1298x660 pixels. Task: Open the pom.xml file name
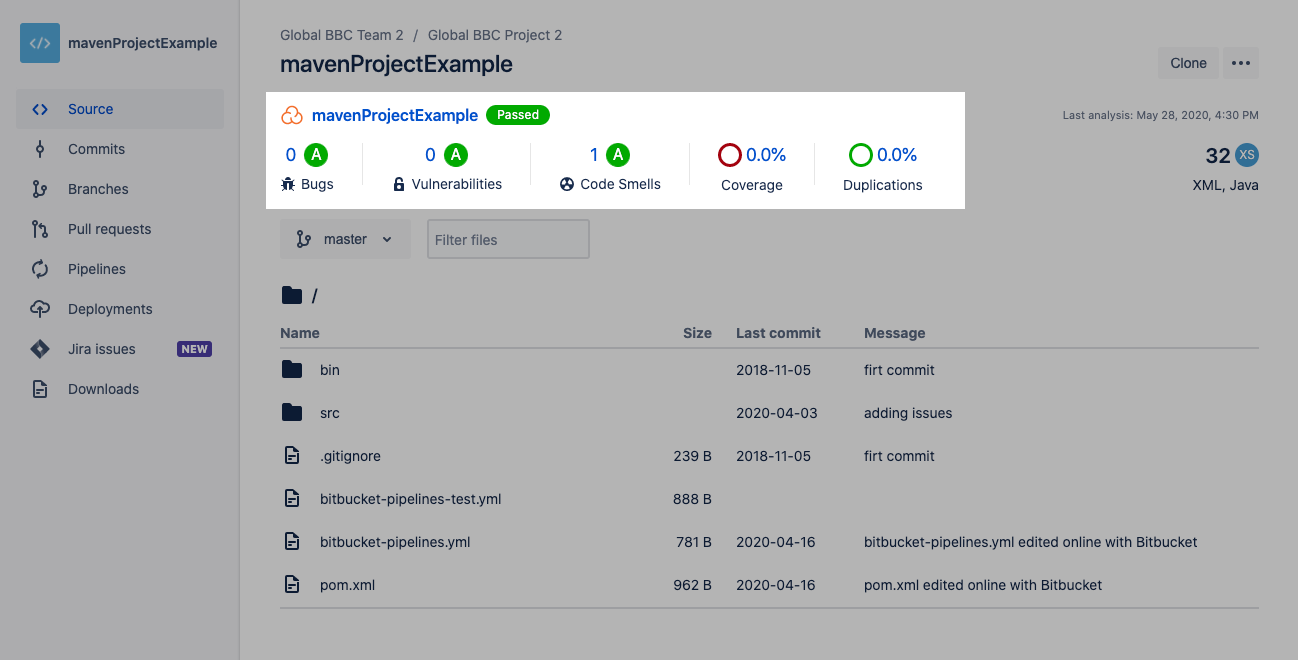[348, 585]
